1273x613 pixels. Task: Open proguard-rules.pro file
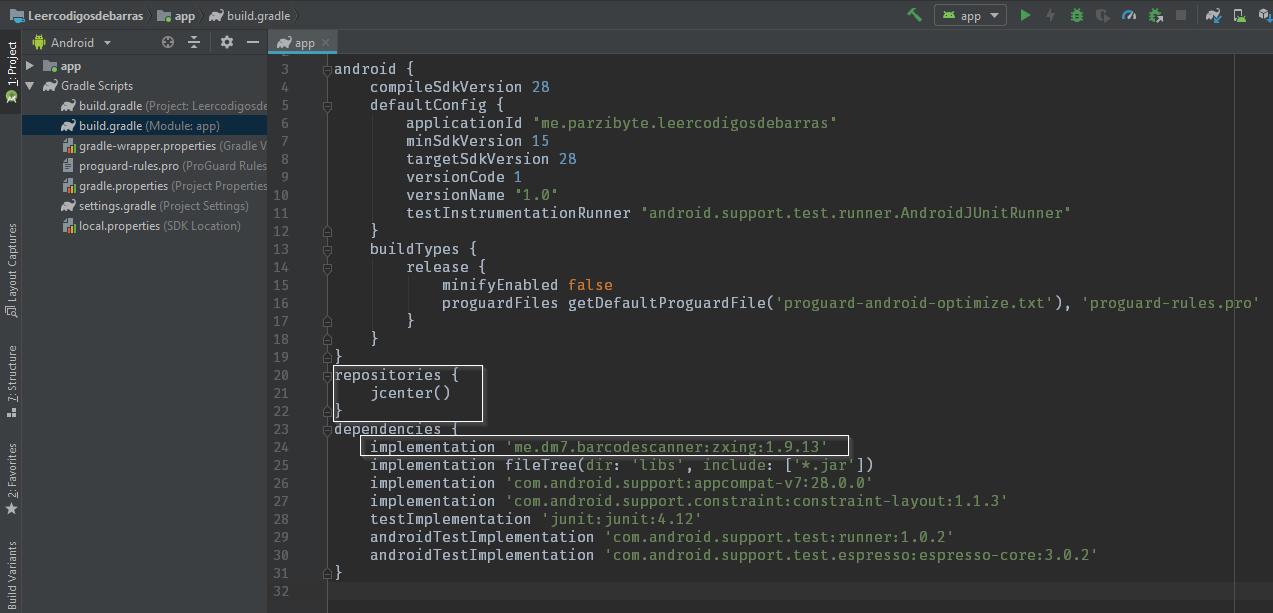click(164, 166)
